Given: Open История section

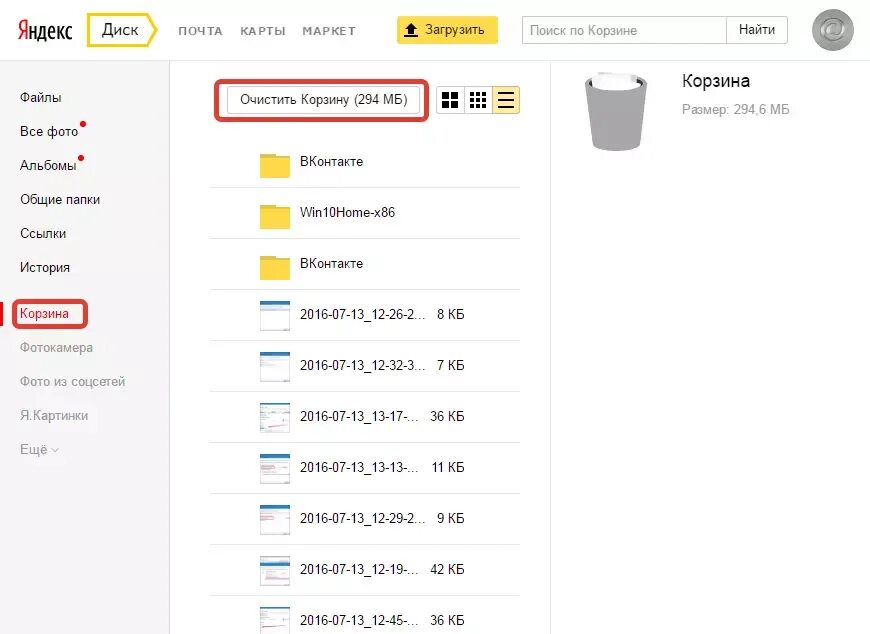Looking at the screenshot, I should 45,267.
